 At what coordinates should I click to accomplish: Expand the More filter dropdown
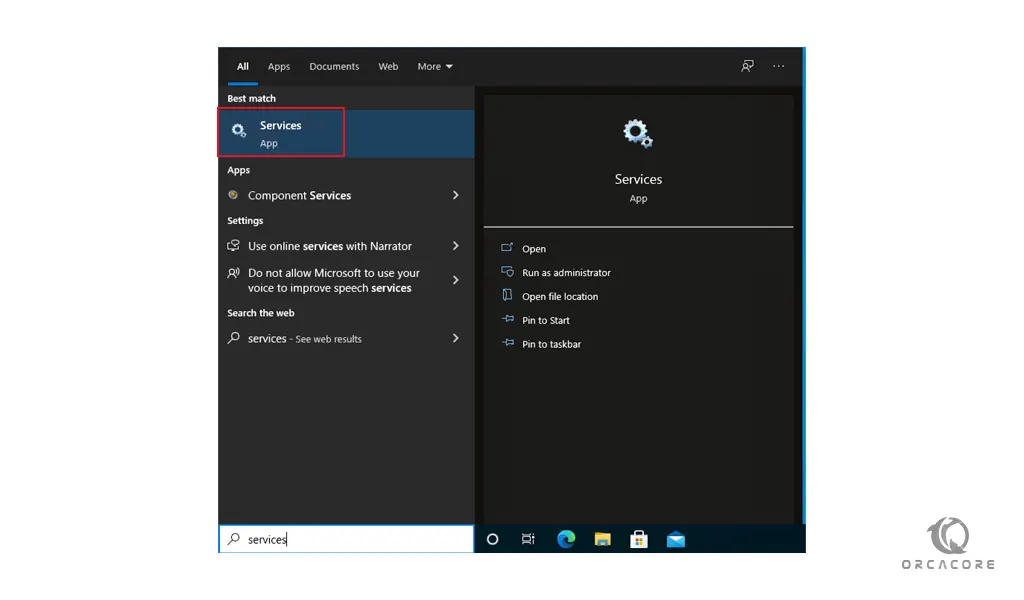click(435, 67)
